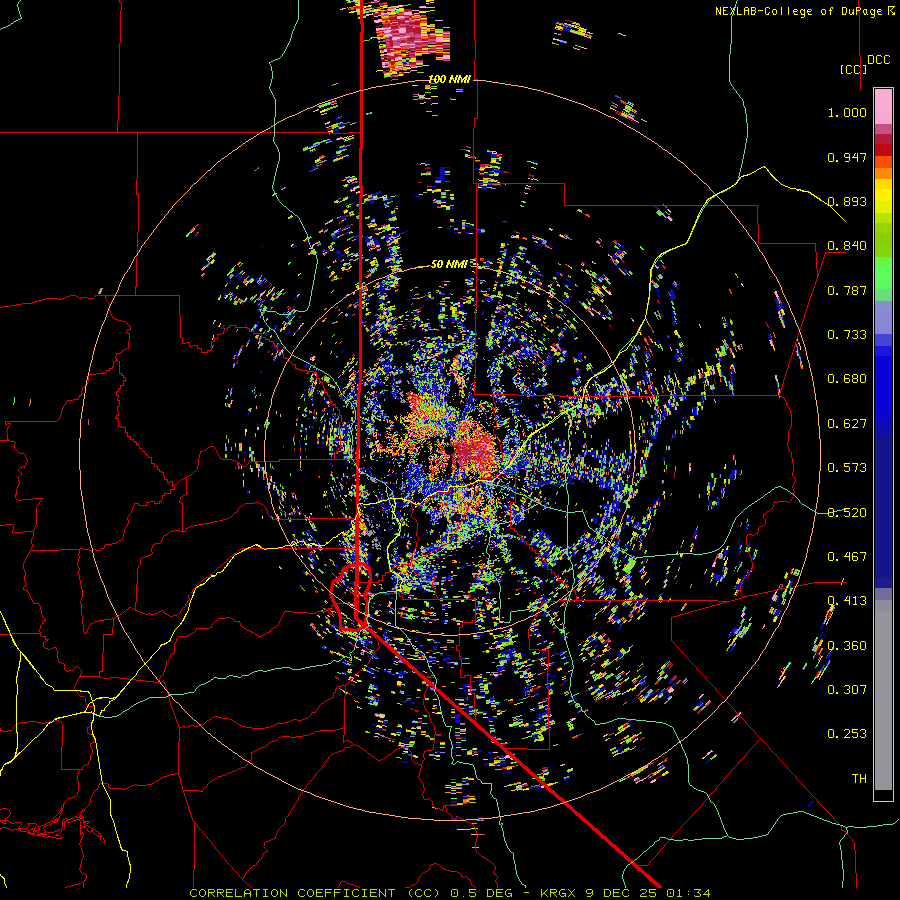900x900 pixels.
Task: Click the [CC] units label
Action: click(x=853, y=69)
